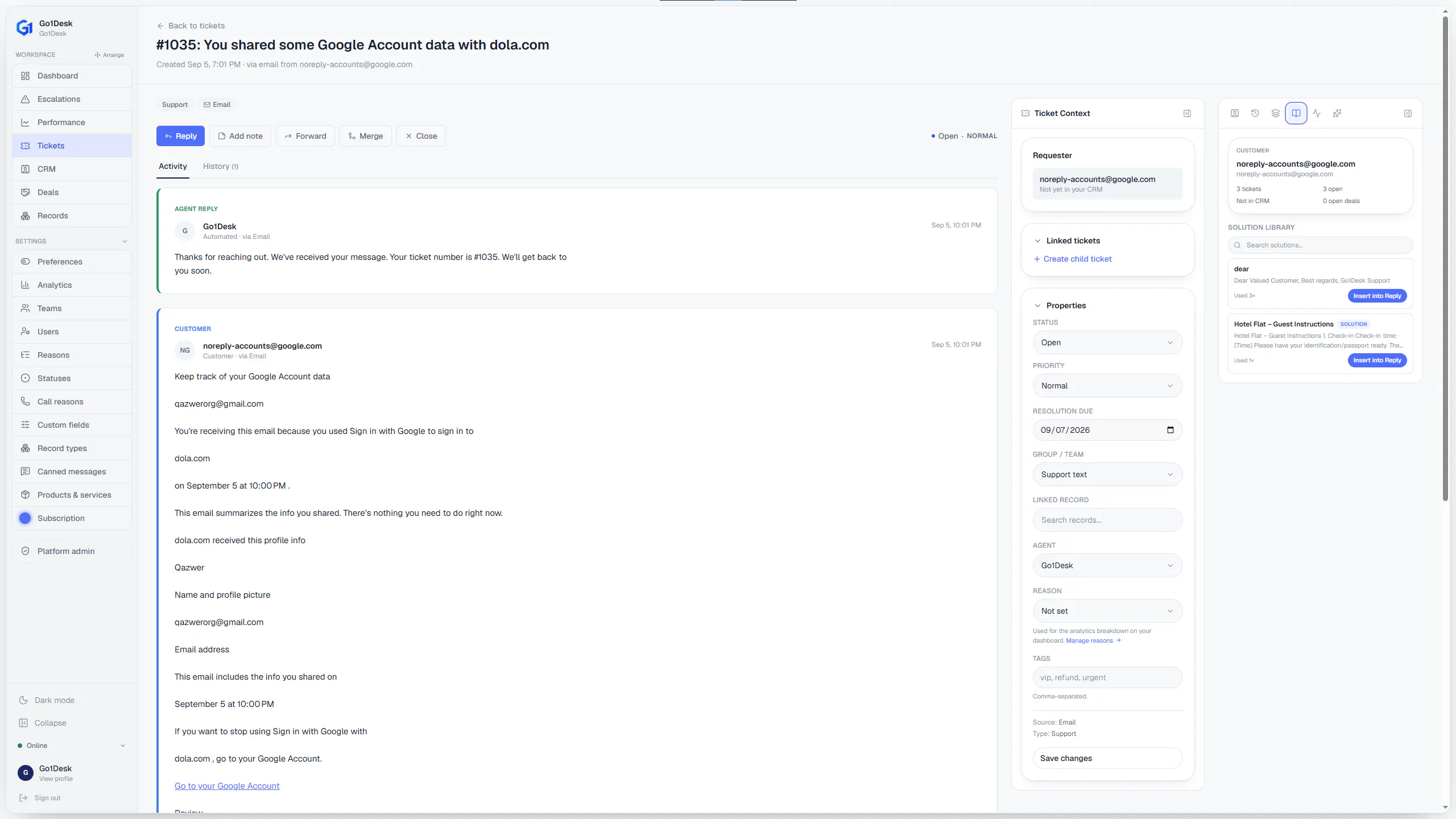The width and height of the screenshot is (1456, 819).
Task: Go to the Performance page
Action: (72, 122)
